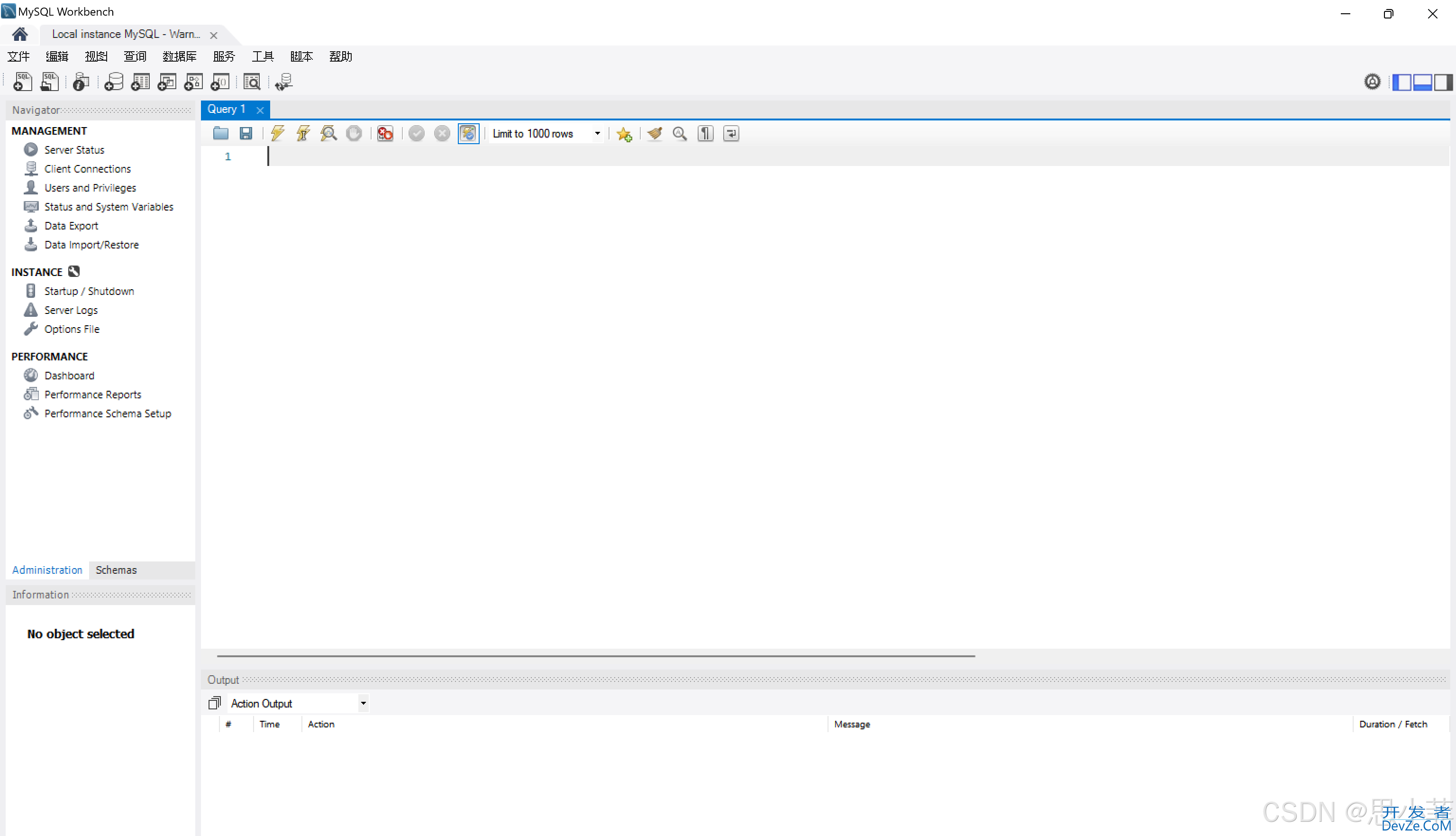Close the Query 1 tab
Image resolution: width=1456 pixels, height=836 pixels.
tap(260, 110)
